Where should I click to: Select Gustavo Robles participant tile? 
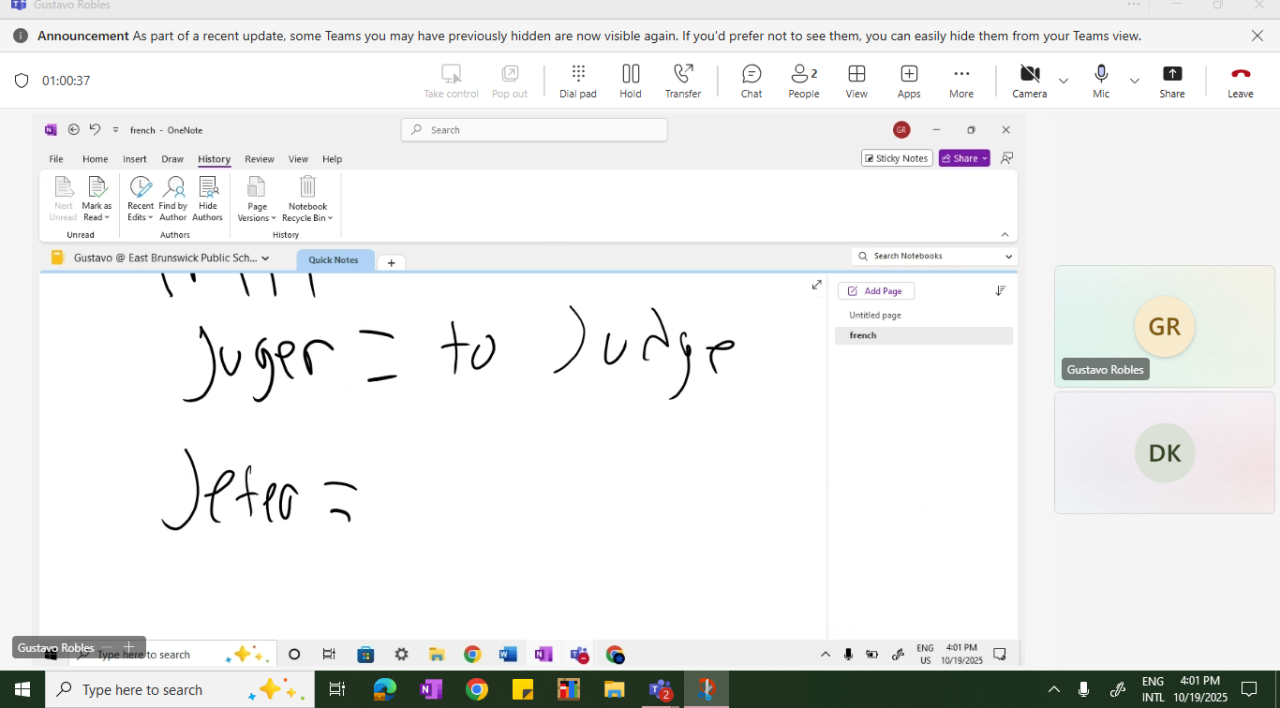coord(1164,326)
